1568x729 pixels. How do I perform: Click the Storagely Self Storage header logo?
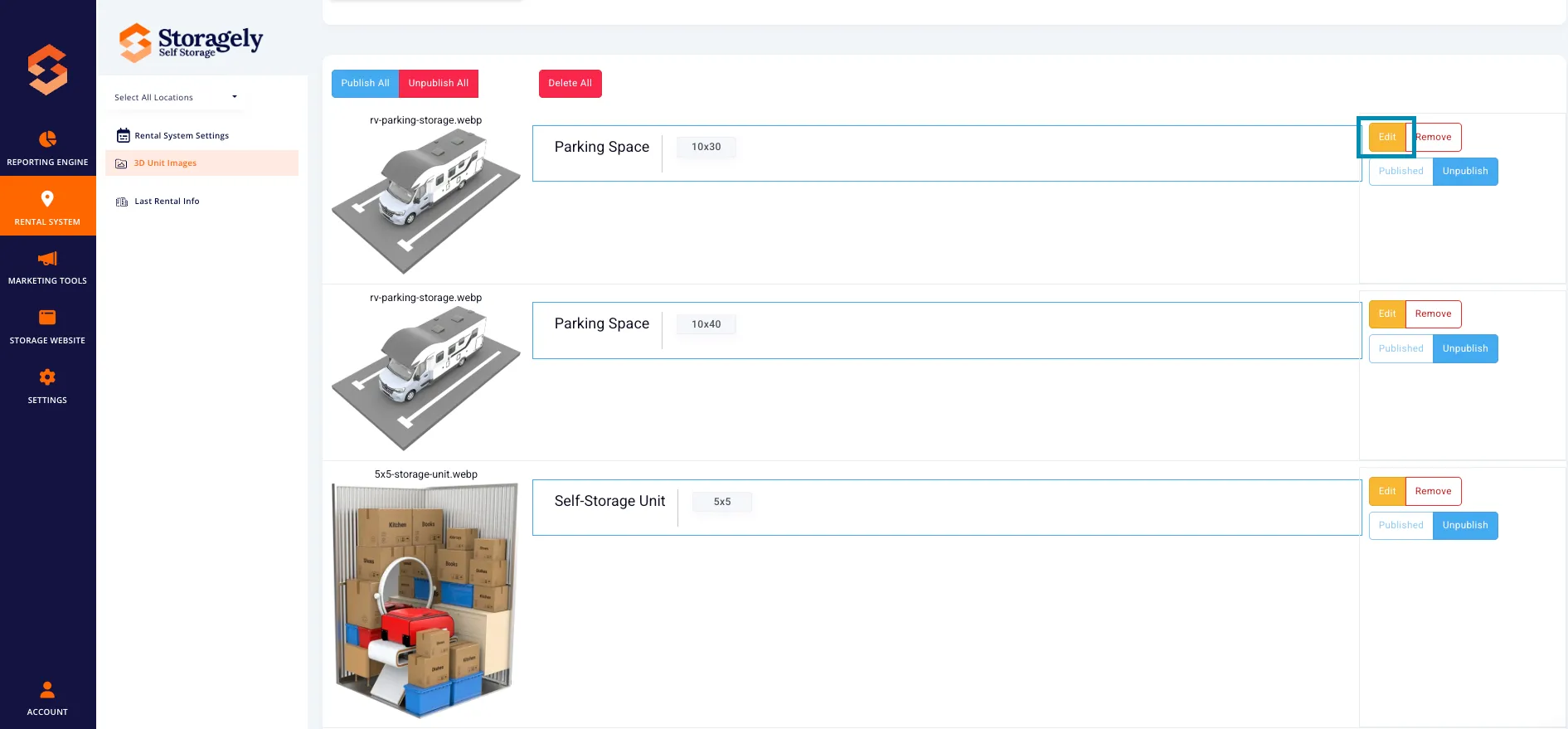(191, 41)
